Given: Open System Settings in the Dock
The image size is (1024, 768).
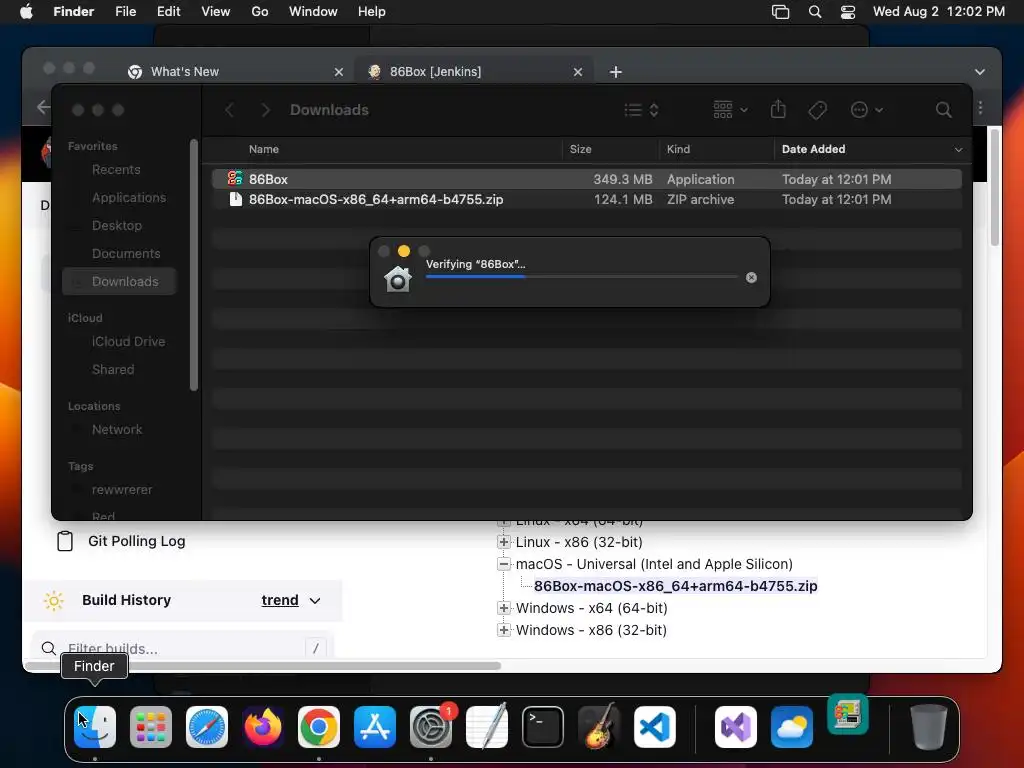Looking at the screenshot, I should pos(431,727).
